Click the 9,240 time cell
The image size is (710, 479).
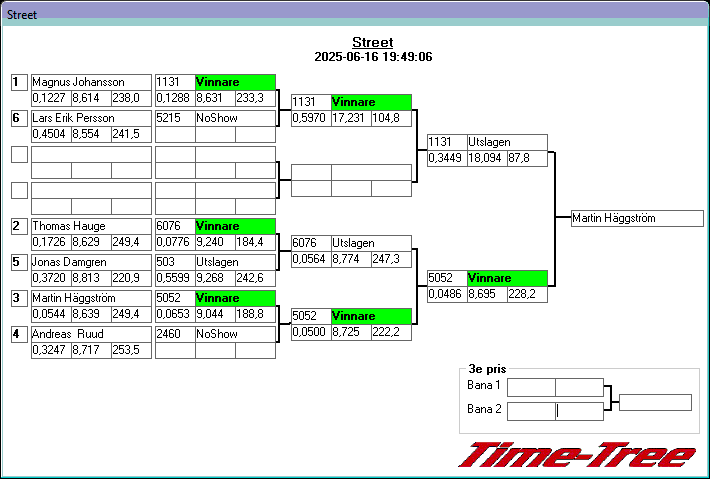click(216, 242)
